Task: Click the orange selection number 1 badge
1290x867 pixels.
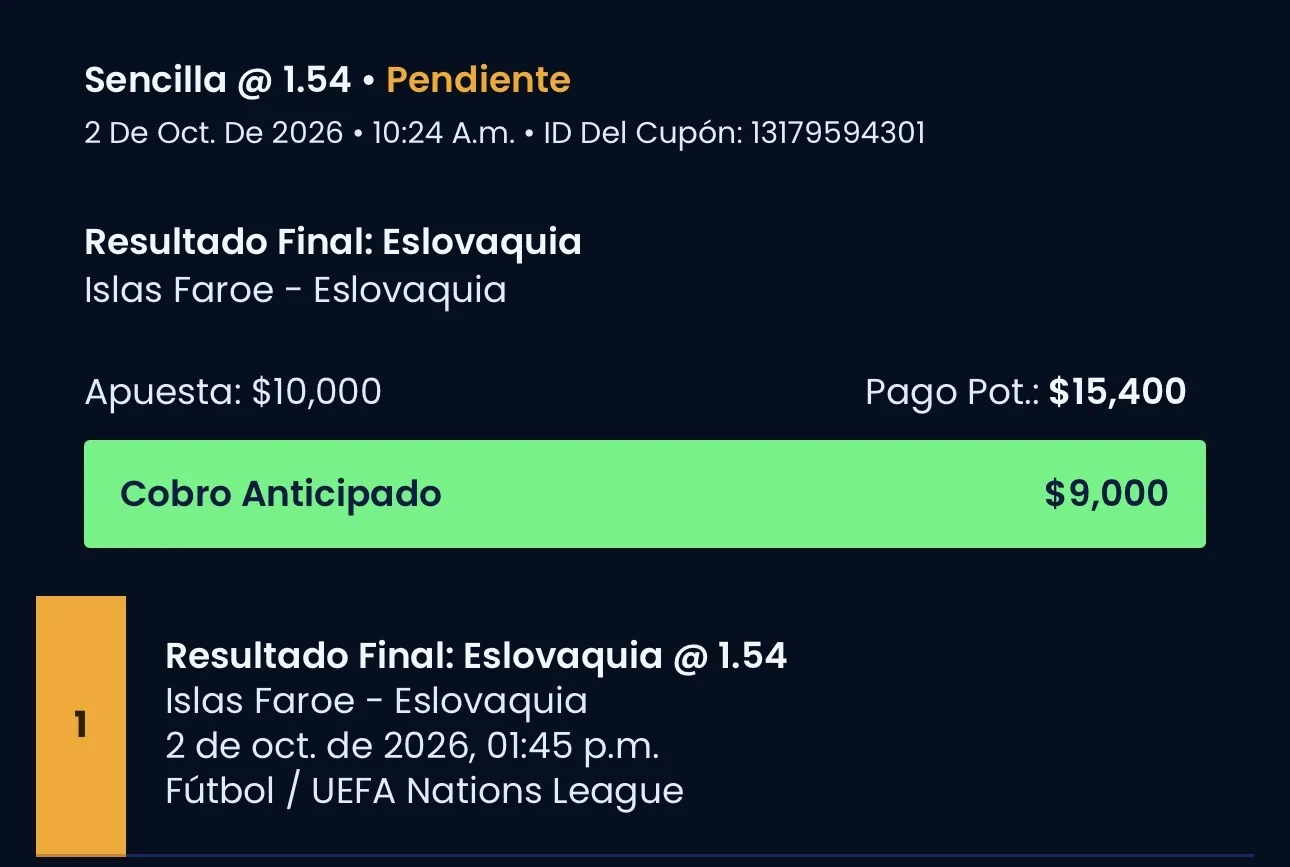Action: (81, 726)
